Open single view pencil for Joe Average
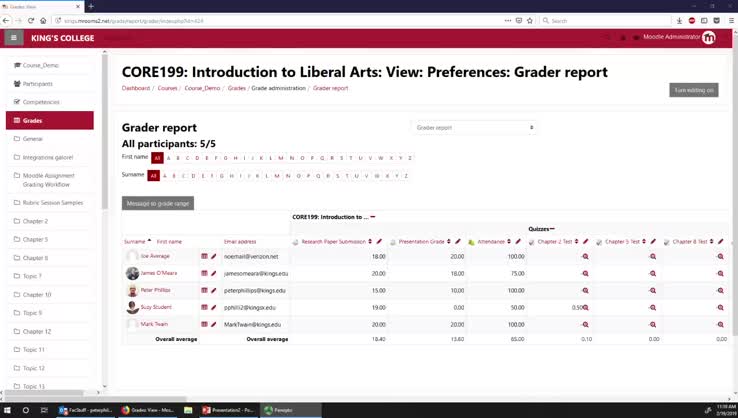Viewport: 738px width, 418px height. click(214, 256)
